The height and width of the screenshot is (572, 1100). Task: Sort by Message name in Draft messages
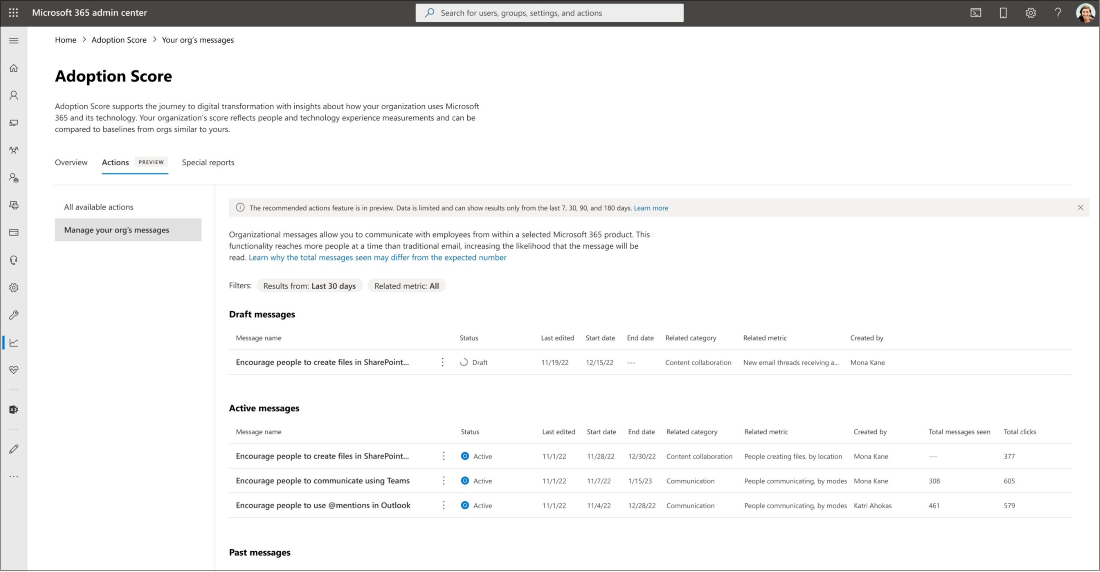258,338
